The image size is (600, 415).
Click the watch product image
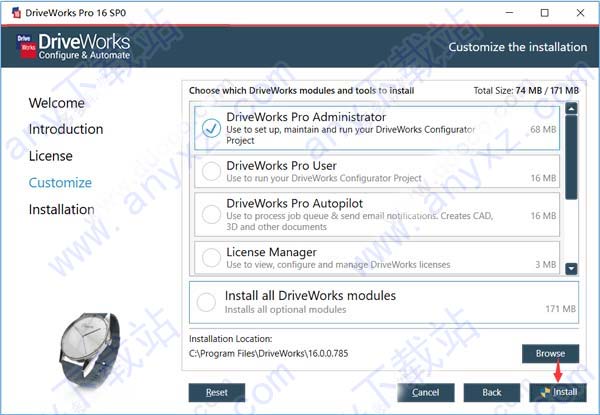[89, 351]
